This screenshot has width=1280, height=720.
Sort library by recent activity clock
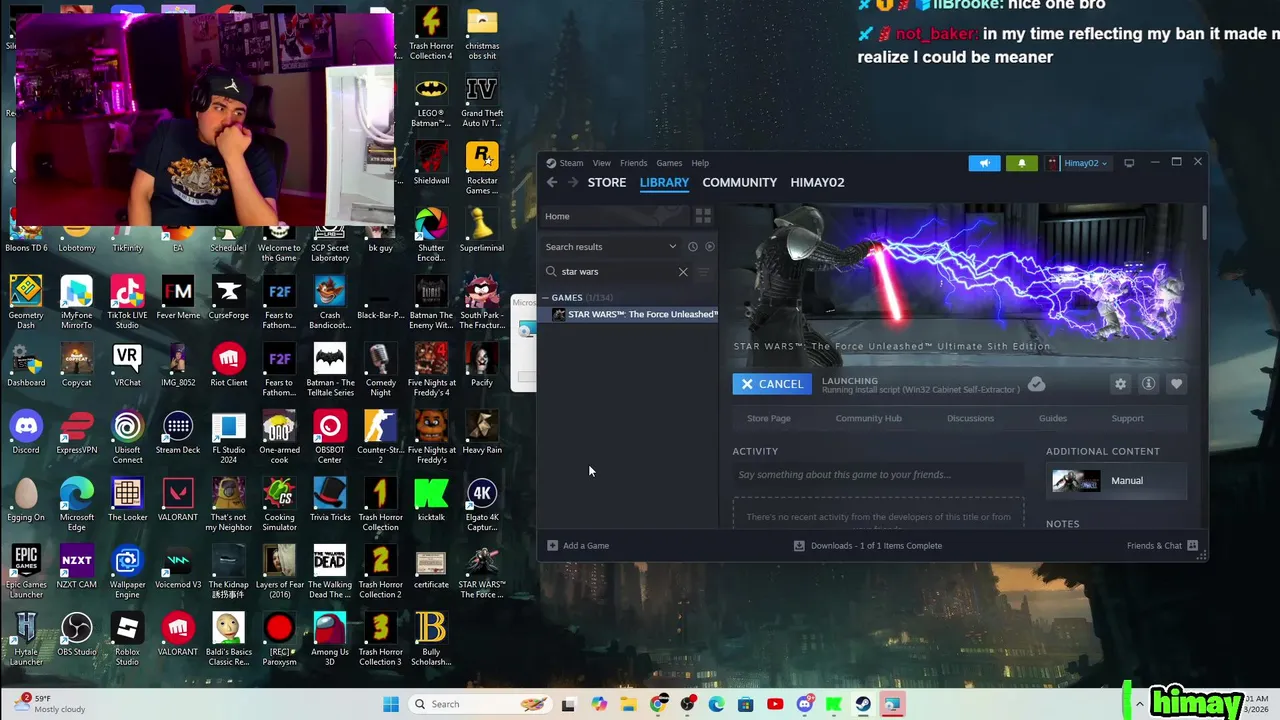point(692,247)
